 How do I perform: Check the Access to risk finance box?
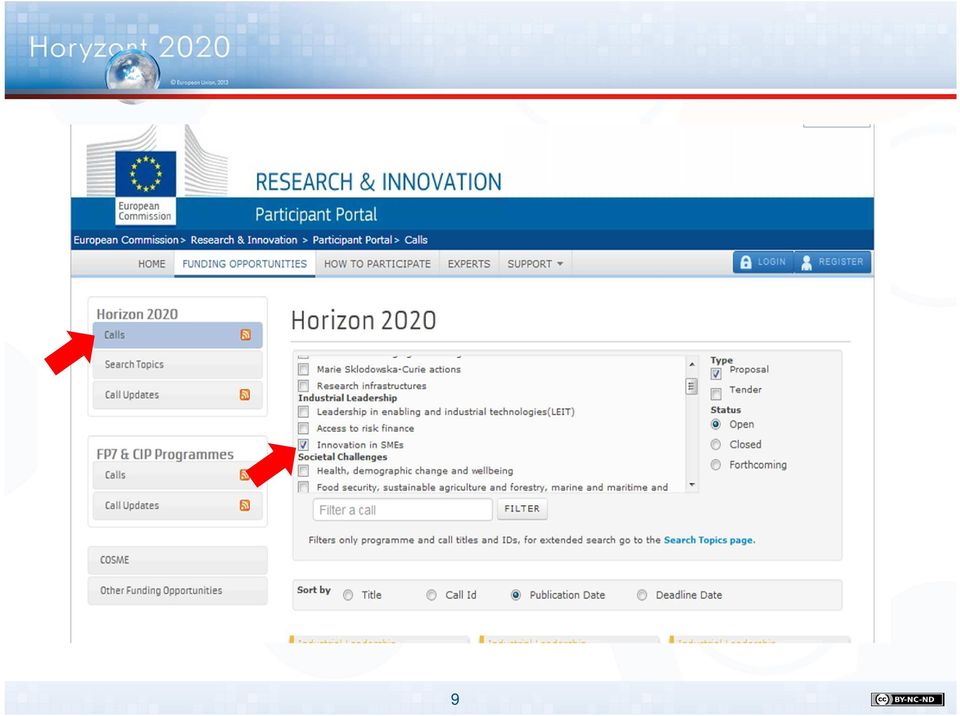coord(303,428)
